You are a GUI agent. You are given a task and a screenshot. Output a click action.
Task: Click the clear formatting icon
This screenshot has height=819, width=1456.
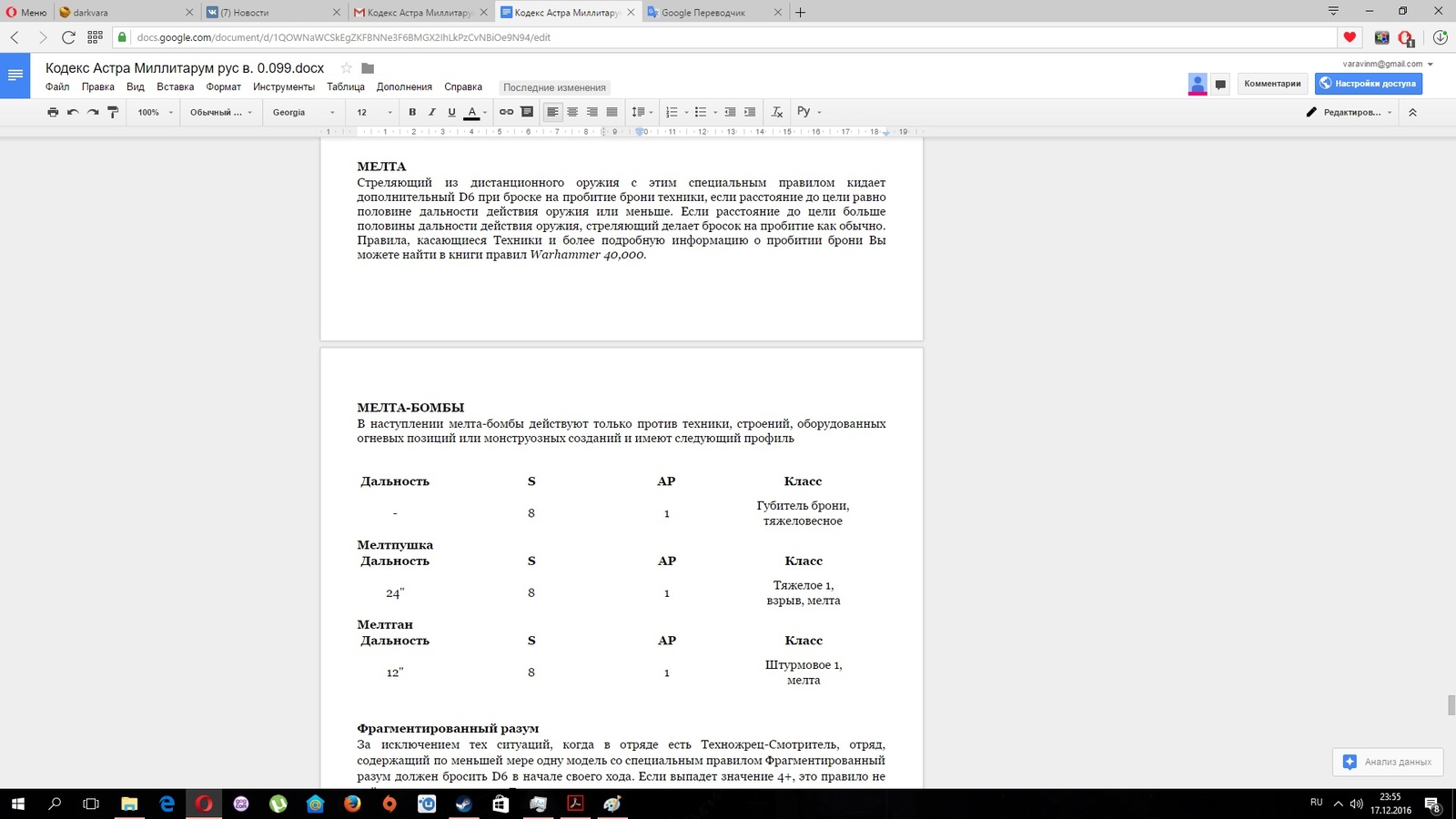776,112
